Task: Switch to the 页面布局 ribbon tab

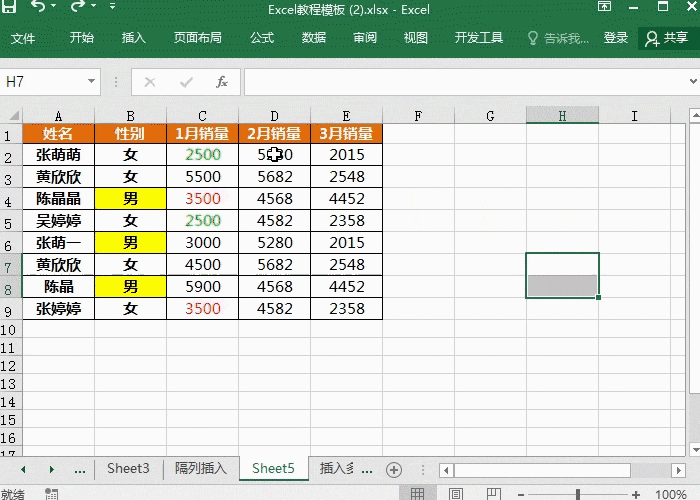Action: (x=198, y=38)
